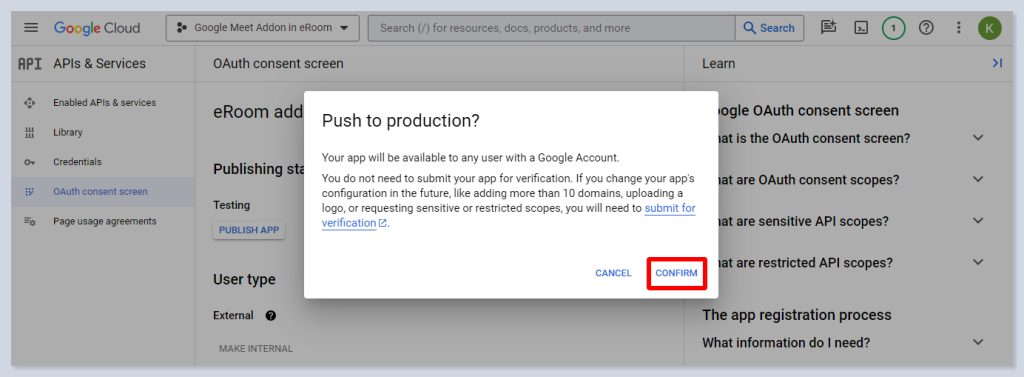The width and height of the screenshot is (1024, 377).
Task: Open the hamburger navigation menu
Action: 31,28
